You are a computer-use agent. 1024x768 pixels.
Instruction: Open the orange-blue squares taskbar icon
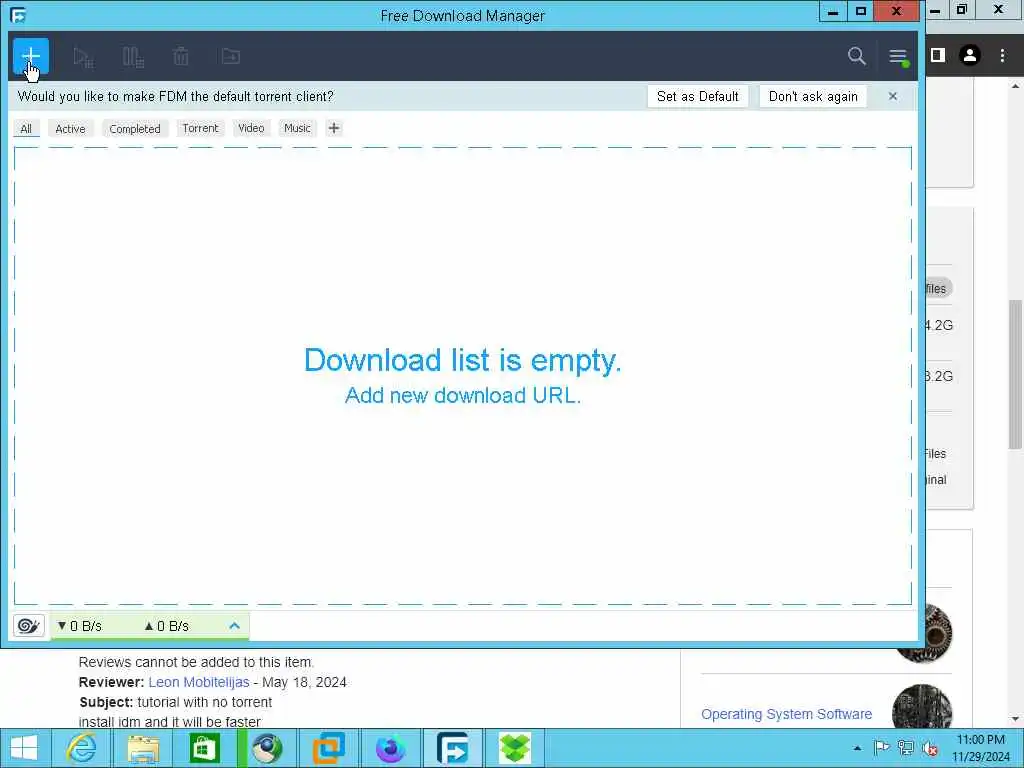tap(328, 748)
